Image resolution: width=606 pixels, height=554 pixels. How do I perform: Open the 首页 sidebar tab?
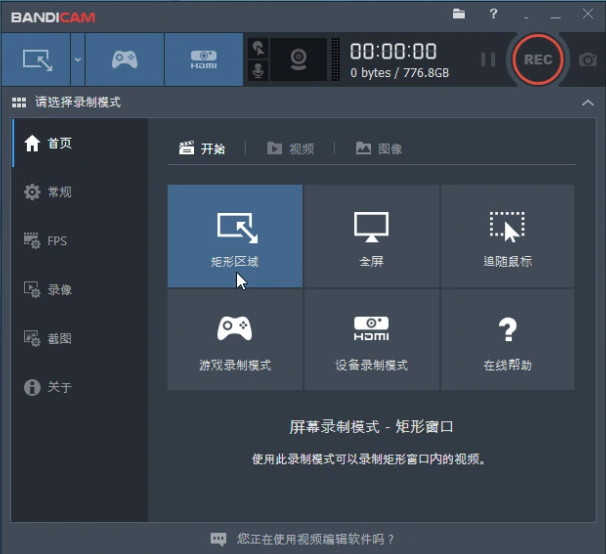[80, 143]
